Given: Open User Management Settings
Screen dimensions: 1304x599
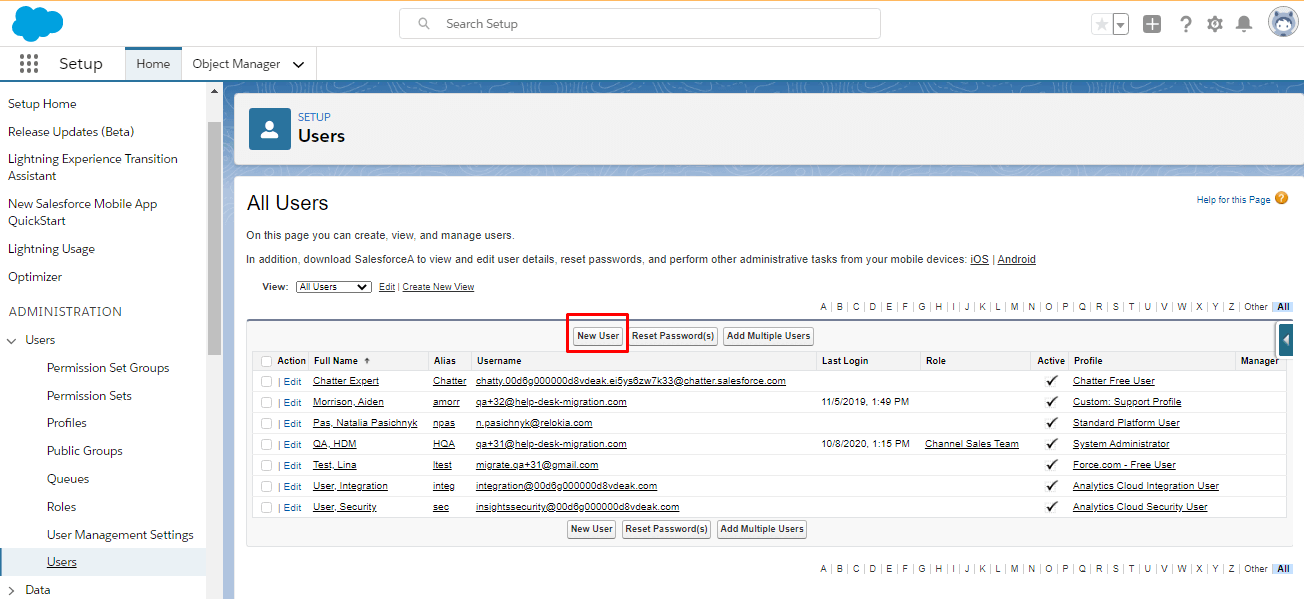Looking at the screenshot, I should coord(120,535).
